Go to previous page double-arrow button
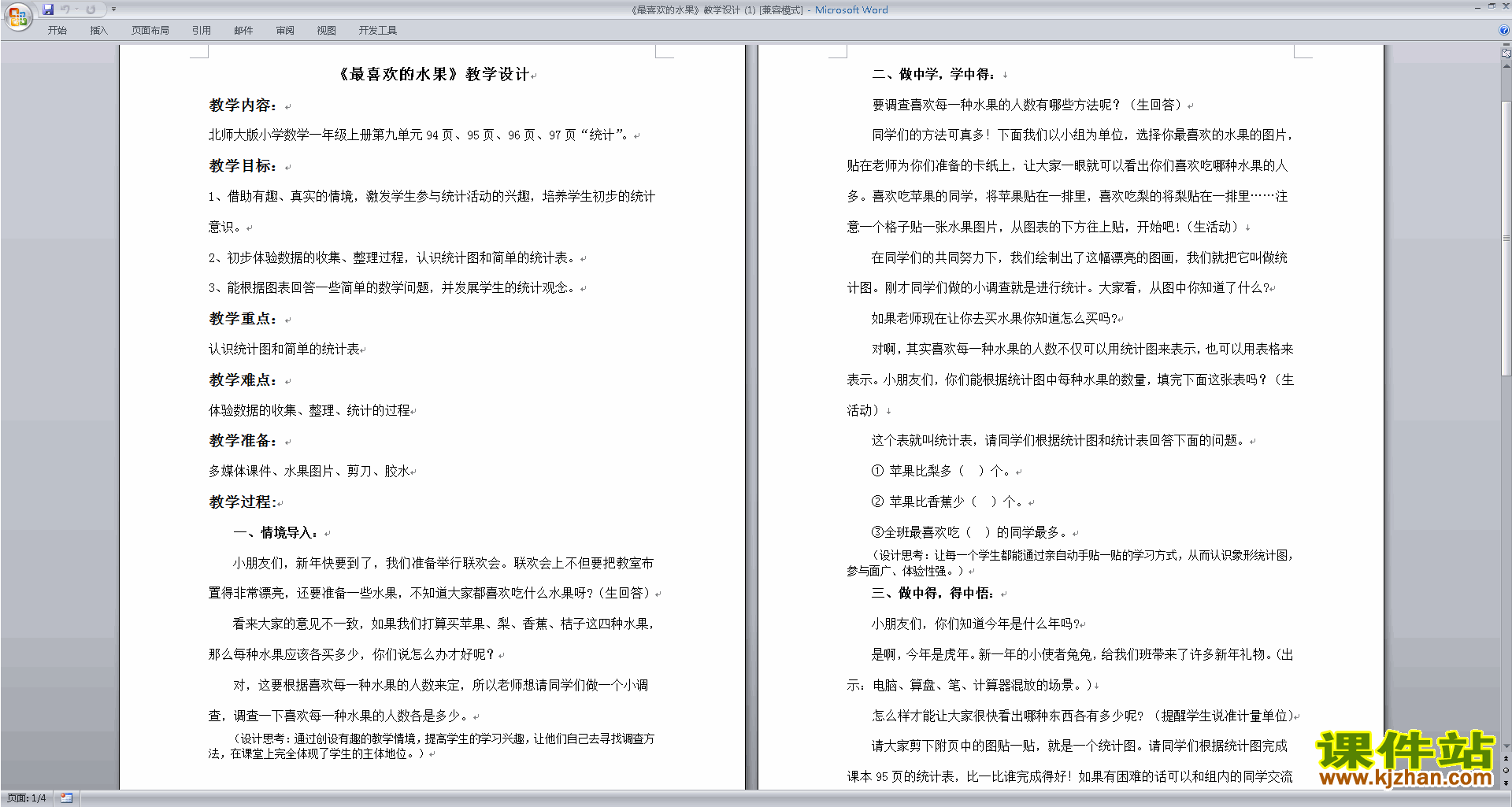Screen dimensions: 1512x807 coord(1506,758)
